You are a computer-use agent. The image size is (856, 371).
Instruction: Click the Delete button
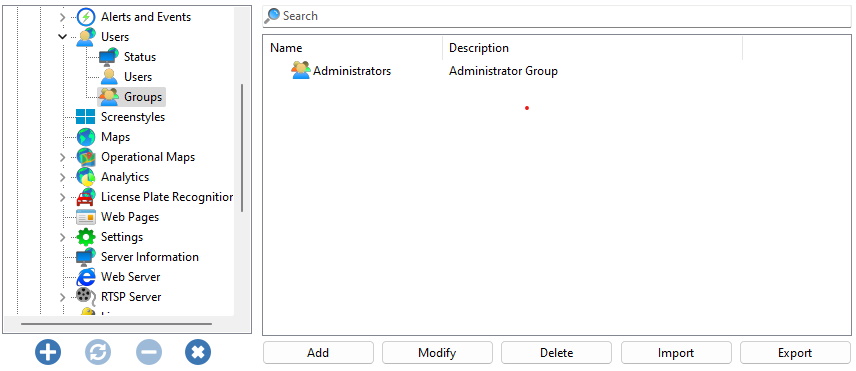click(556, 353)
